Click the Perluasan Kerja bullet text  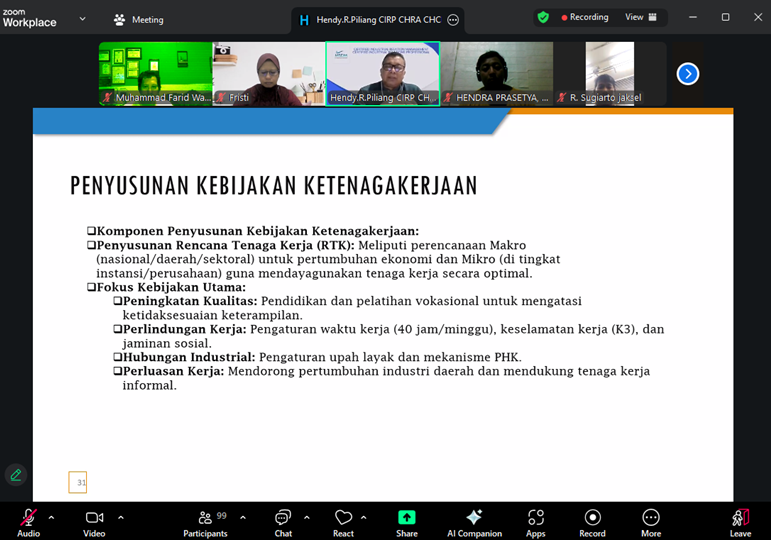tap(382, 378)
